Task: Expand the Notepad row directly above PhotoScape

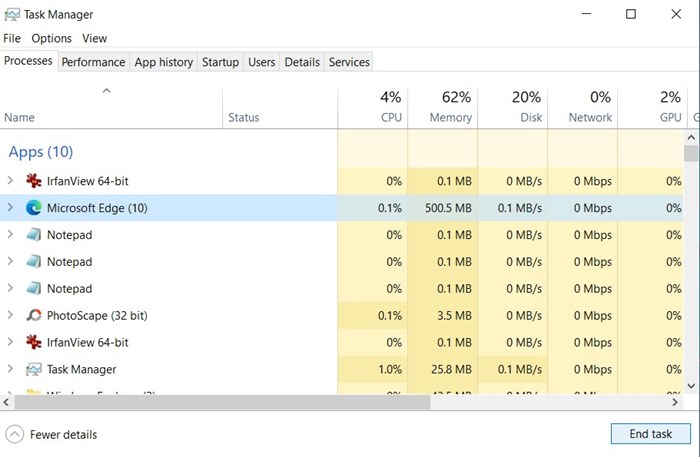Action: (x=10, y=288)
